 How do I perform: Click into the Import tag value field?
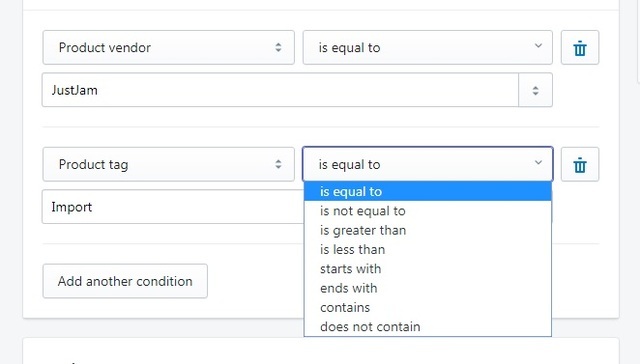point(173,207)
